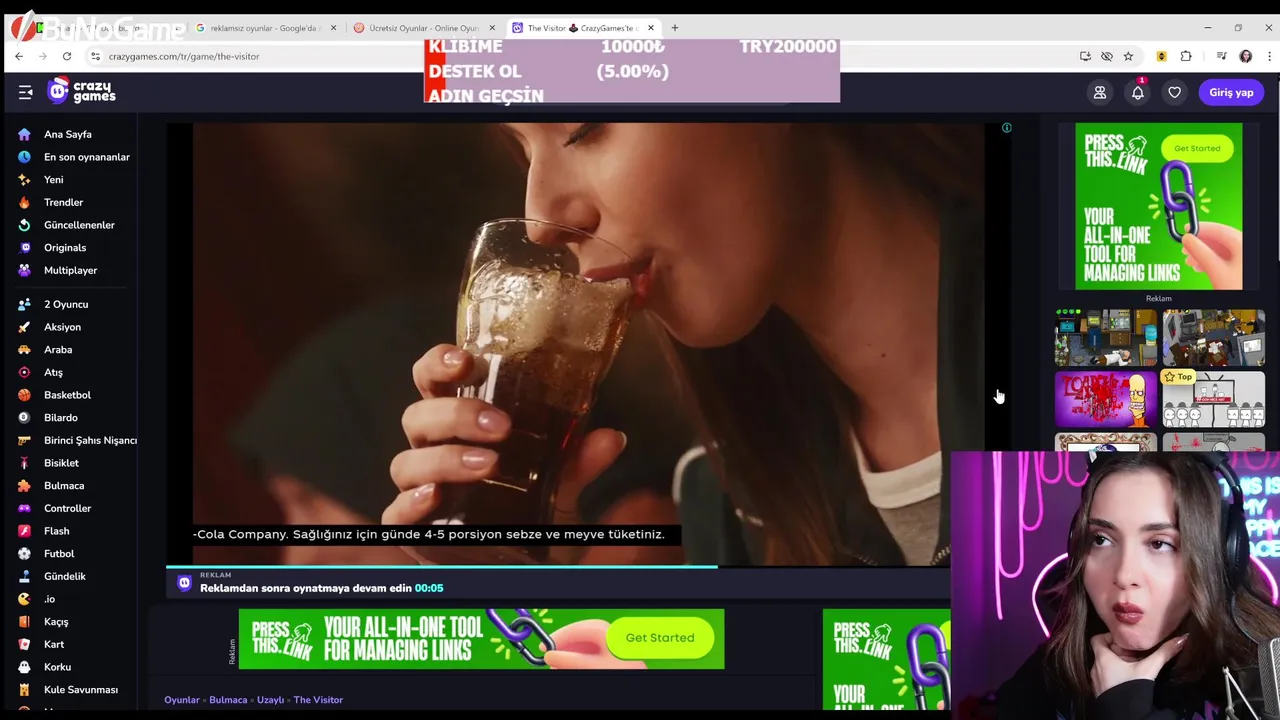Open Ana Sayfa in sidebar

point(67,134)
